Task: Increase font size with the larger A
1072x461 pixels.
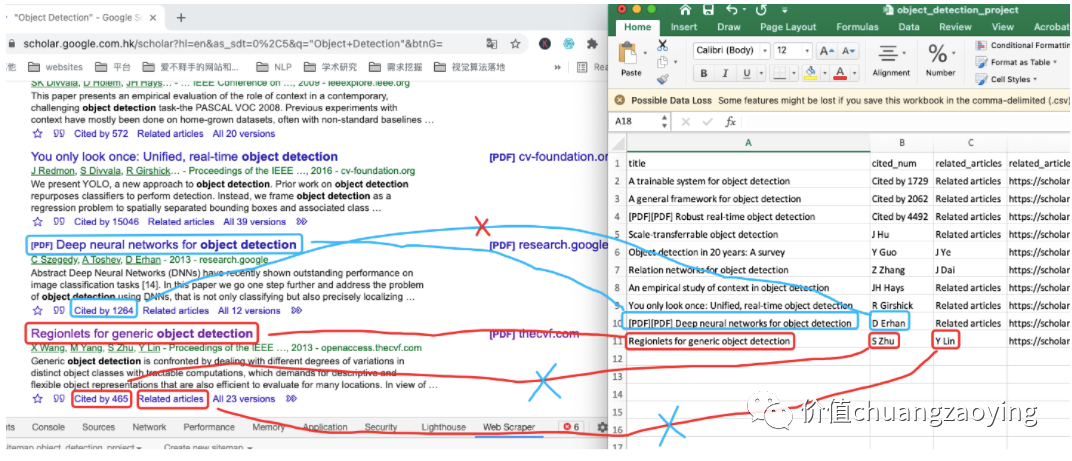Action: (x=826, y=51)
